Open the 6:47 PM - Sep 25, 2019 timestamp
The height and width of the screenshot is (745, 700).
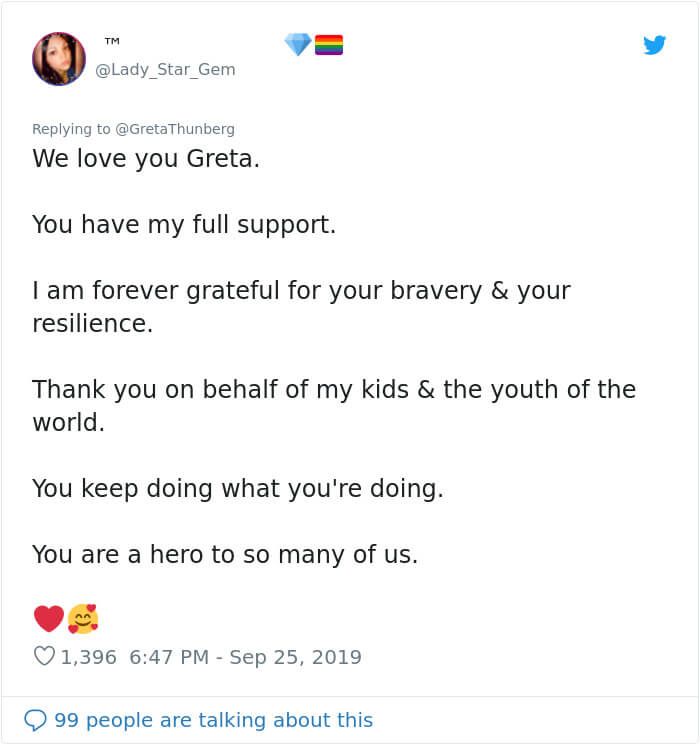[245, 657]
